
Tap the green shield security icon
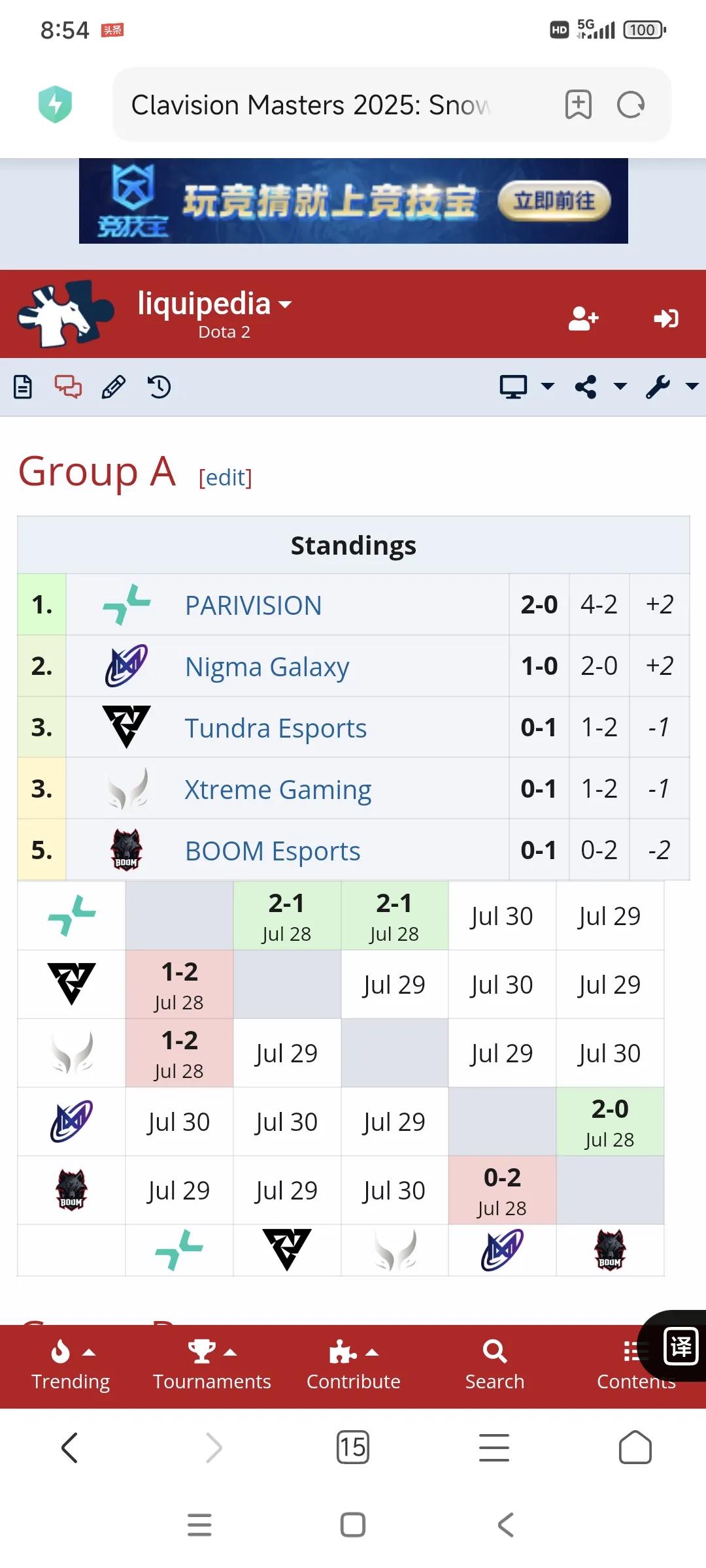[x=56, y=105]
